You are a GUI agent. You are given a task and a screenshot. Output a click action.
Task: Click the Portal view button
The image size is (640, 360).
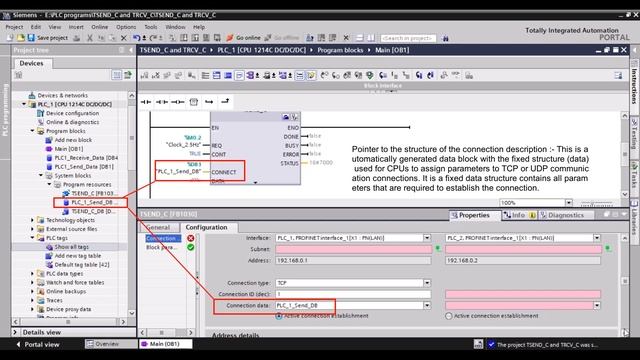click(x=38, y=344)
